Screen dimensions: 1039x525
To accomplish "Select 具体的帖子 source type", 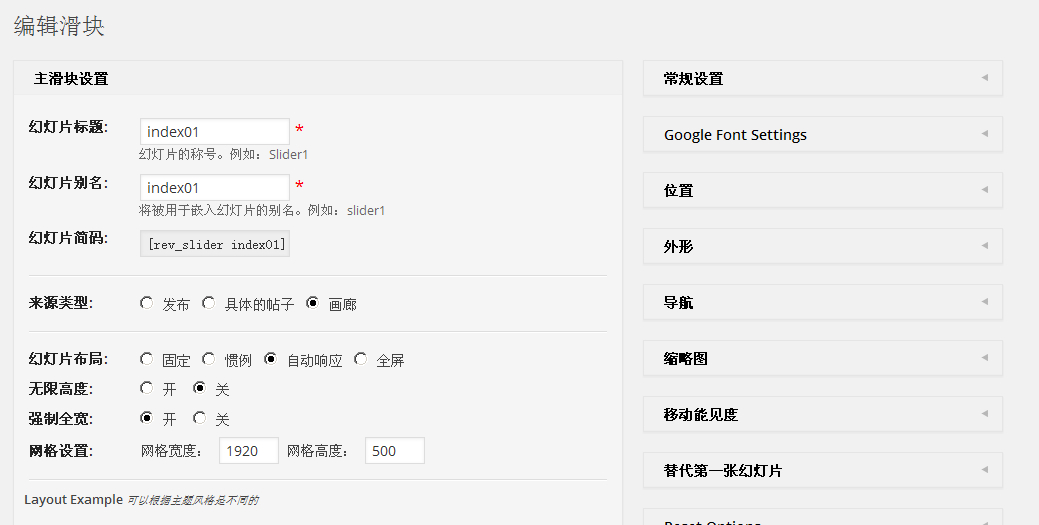I will pos(209,303).
